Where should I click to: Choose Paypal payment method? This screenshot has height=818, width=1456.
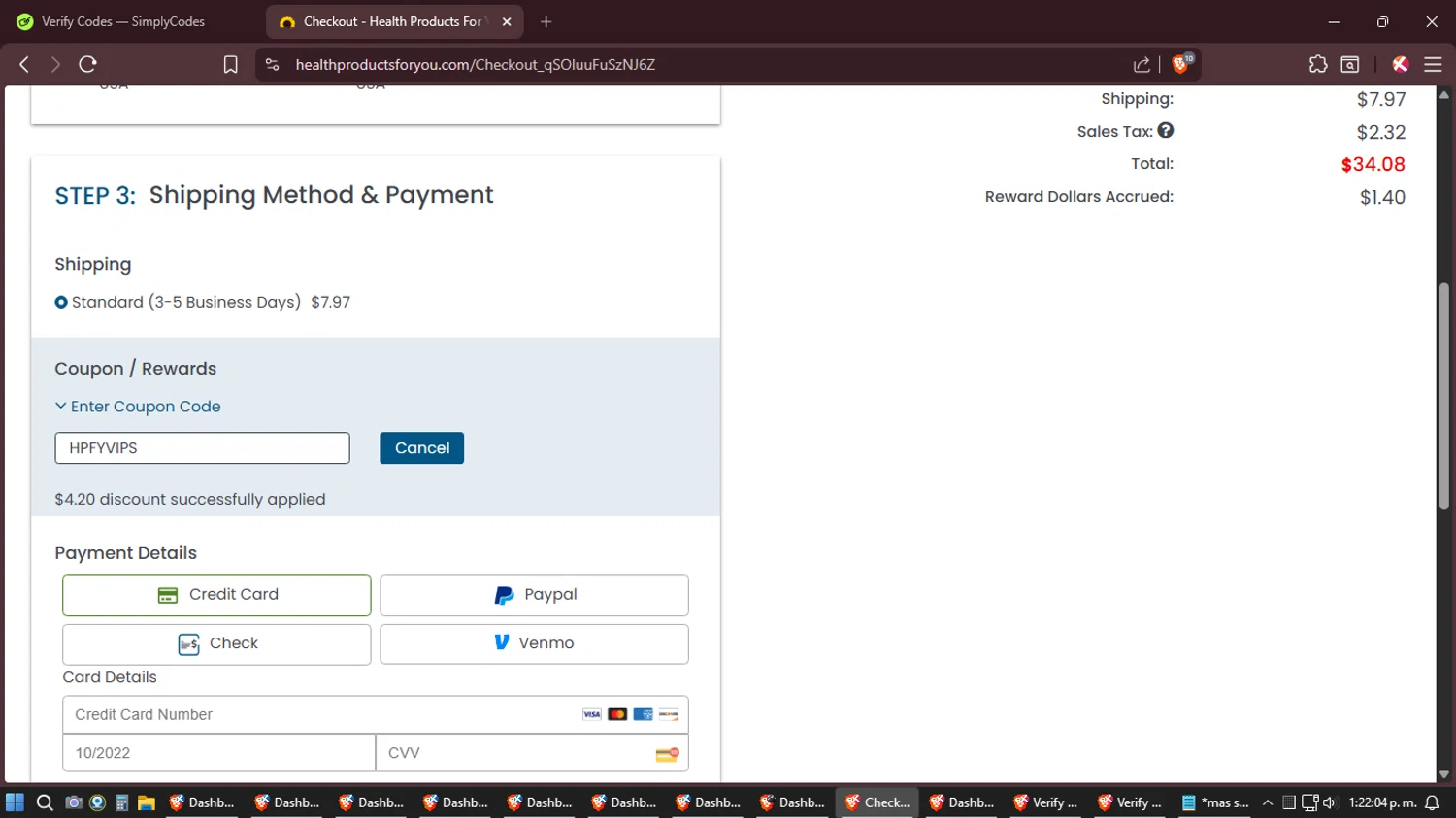pos(534,595)
